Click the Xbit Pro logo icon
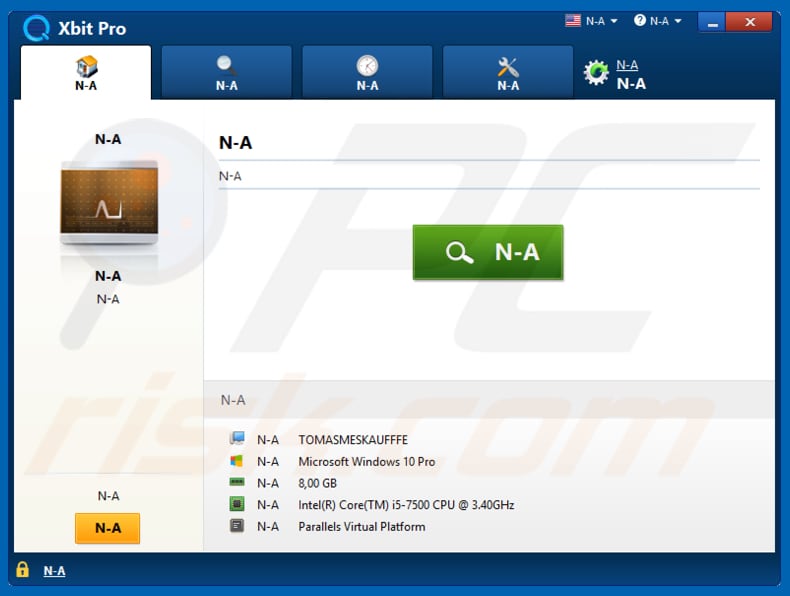The width and height of the screenshot is (790, 596). tap(36, 28)
